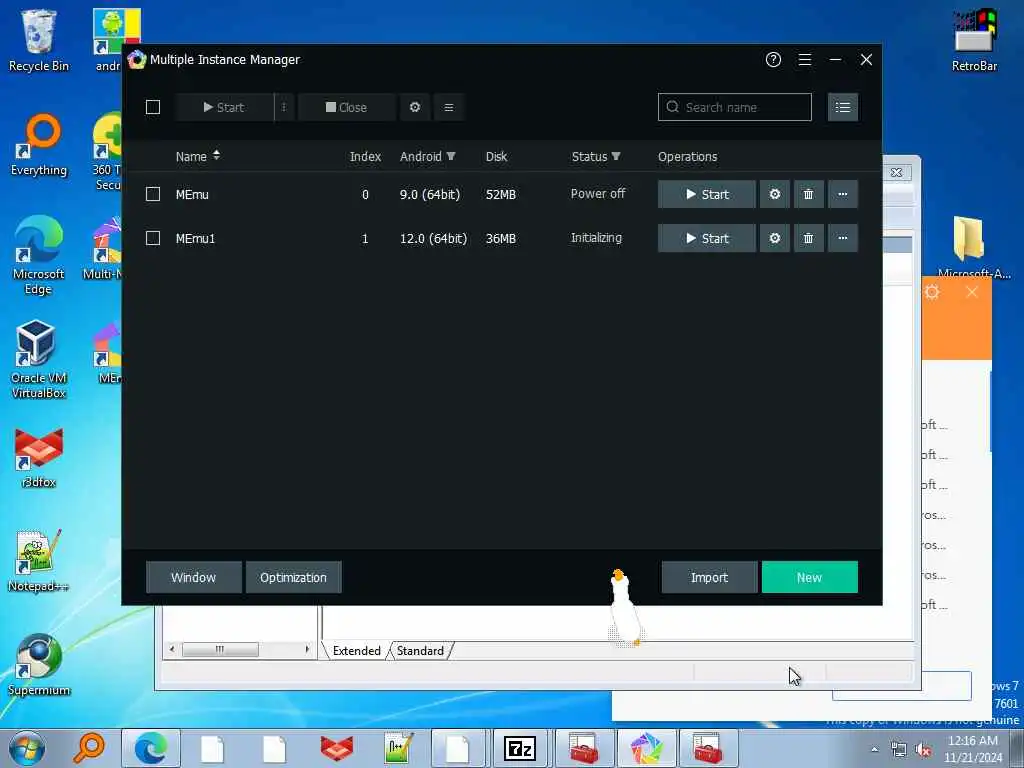
Task: Click the scrollbar right arrow in background window
Action: 307,649
